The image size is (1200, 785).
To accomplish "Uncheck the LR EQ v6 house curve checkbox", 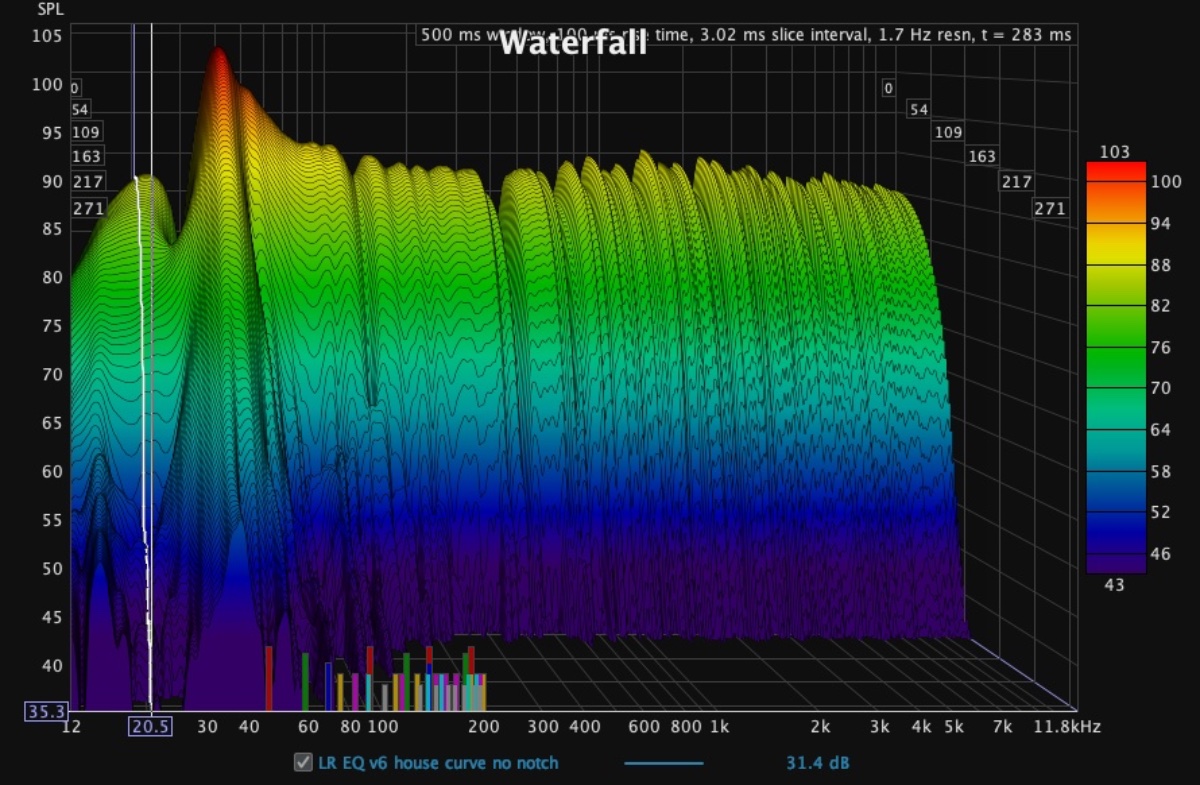I will pos(302,763).
